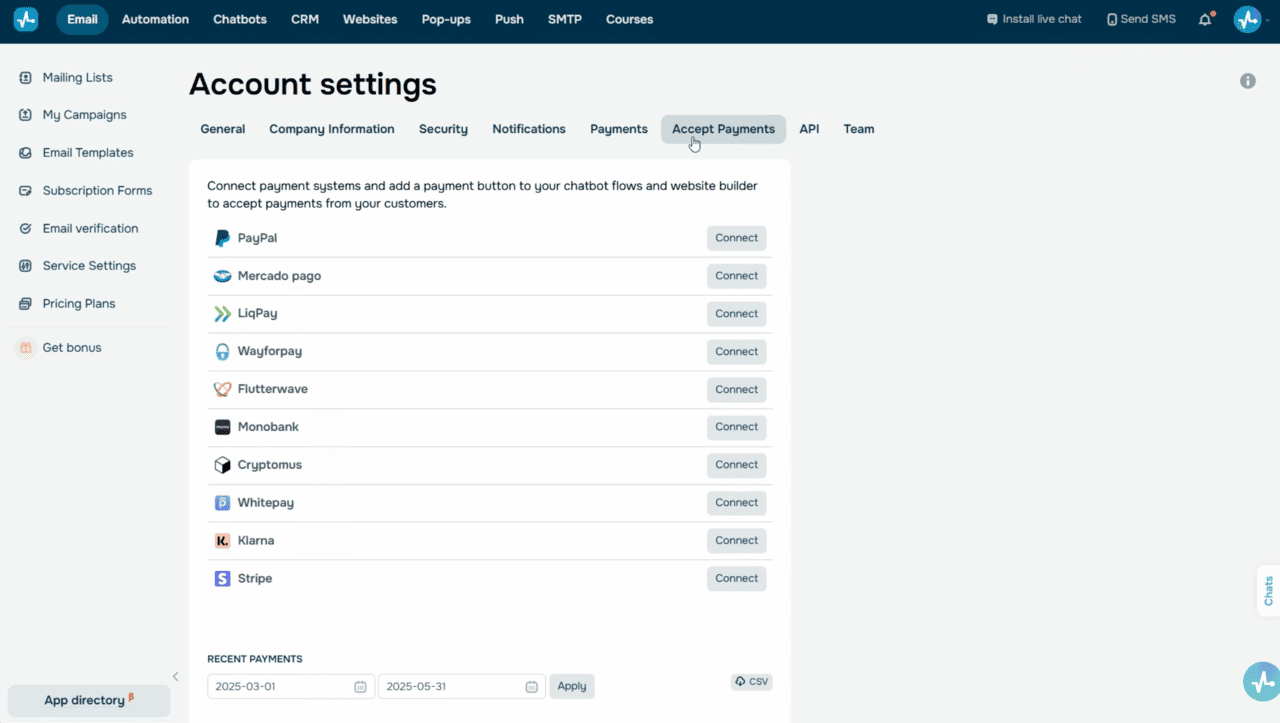Click the Subscription Forms sidebar icon
Image resolution: width=1280 pixels, height=723 pixels.
[x=25, y=191]
